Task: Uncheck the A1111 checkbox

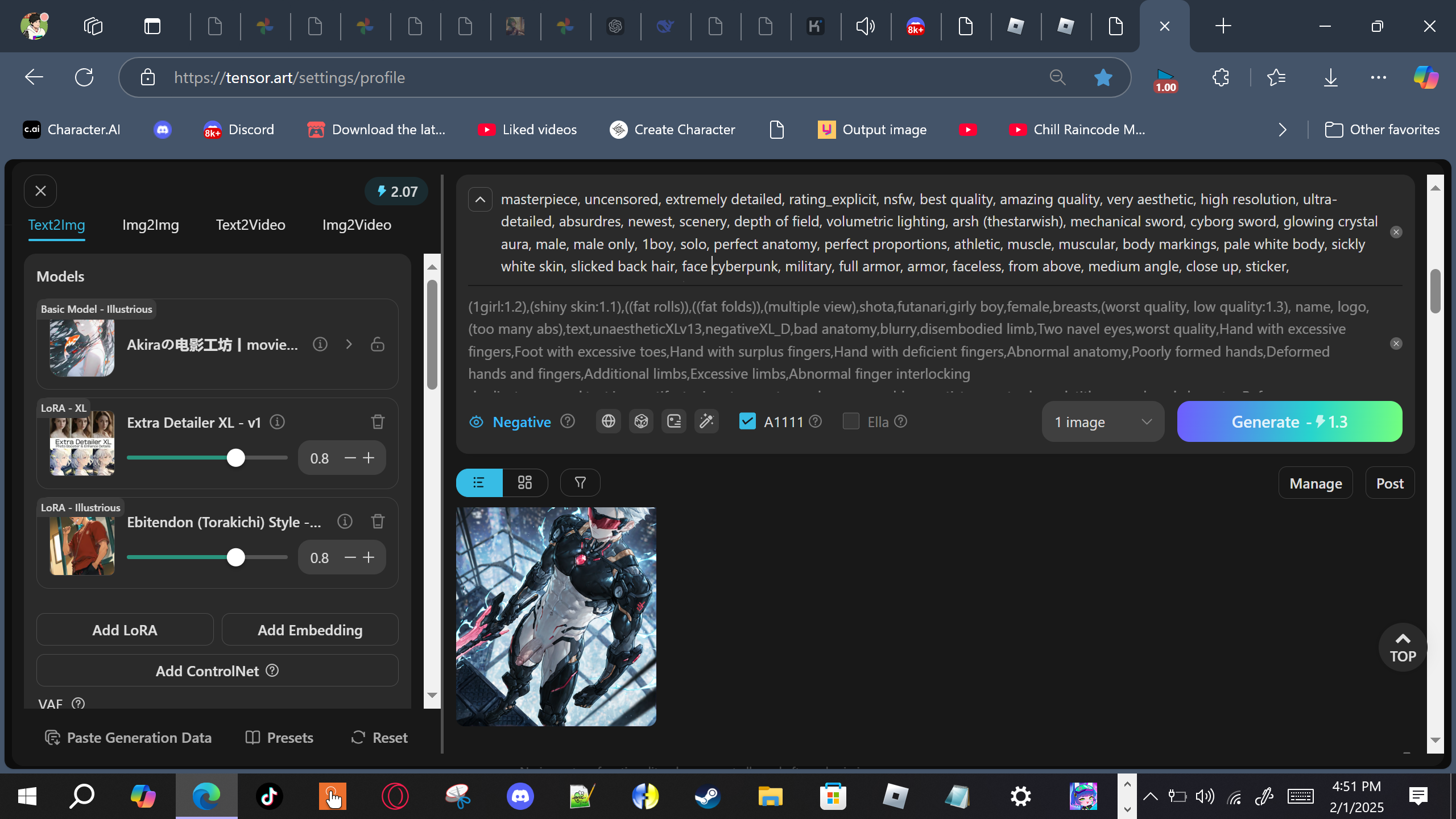Action: point(747,421)
